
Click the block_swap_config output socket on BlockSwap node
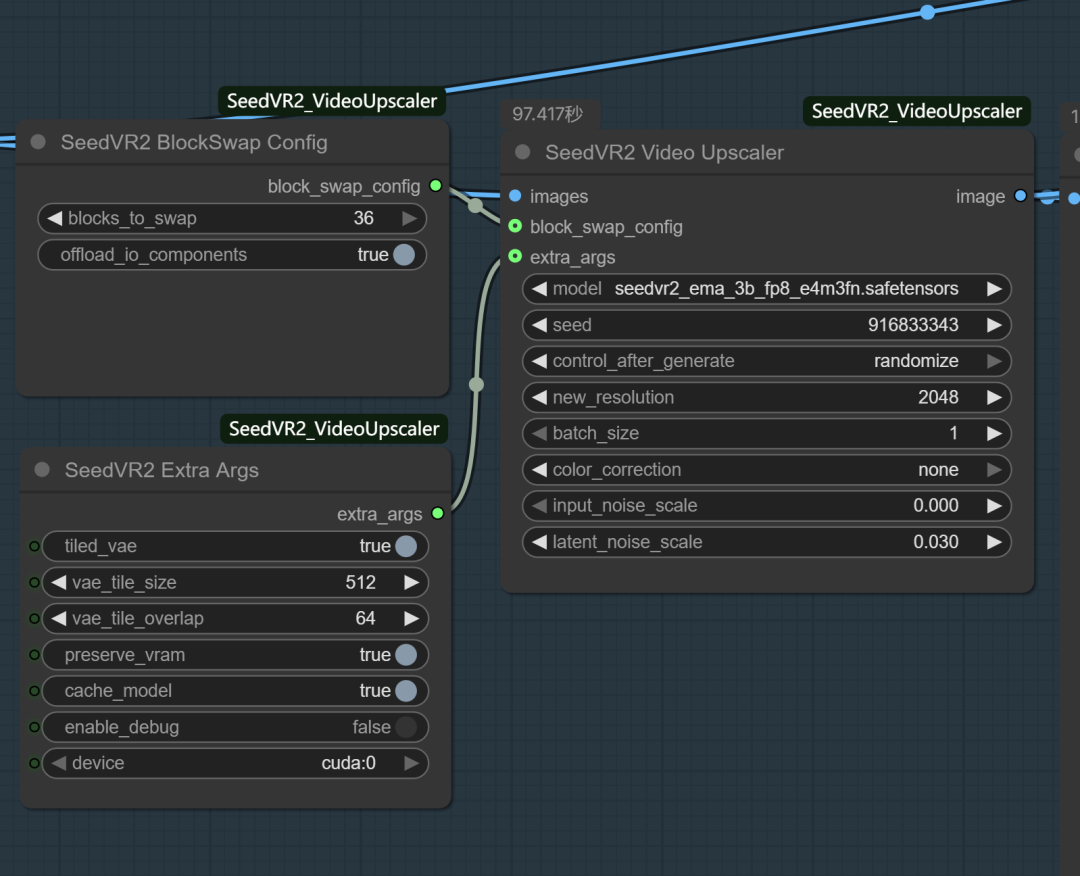(x=435, y=185)
